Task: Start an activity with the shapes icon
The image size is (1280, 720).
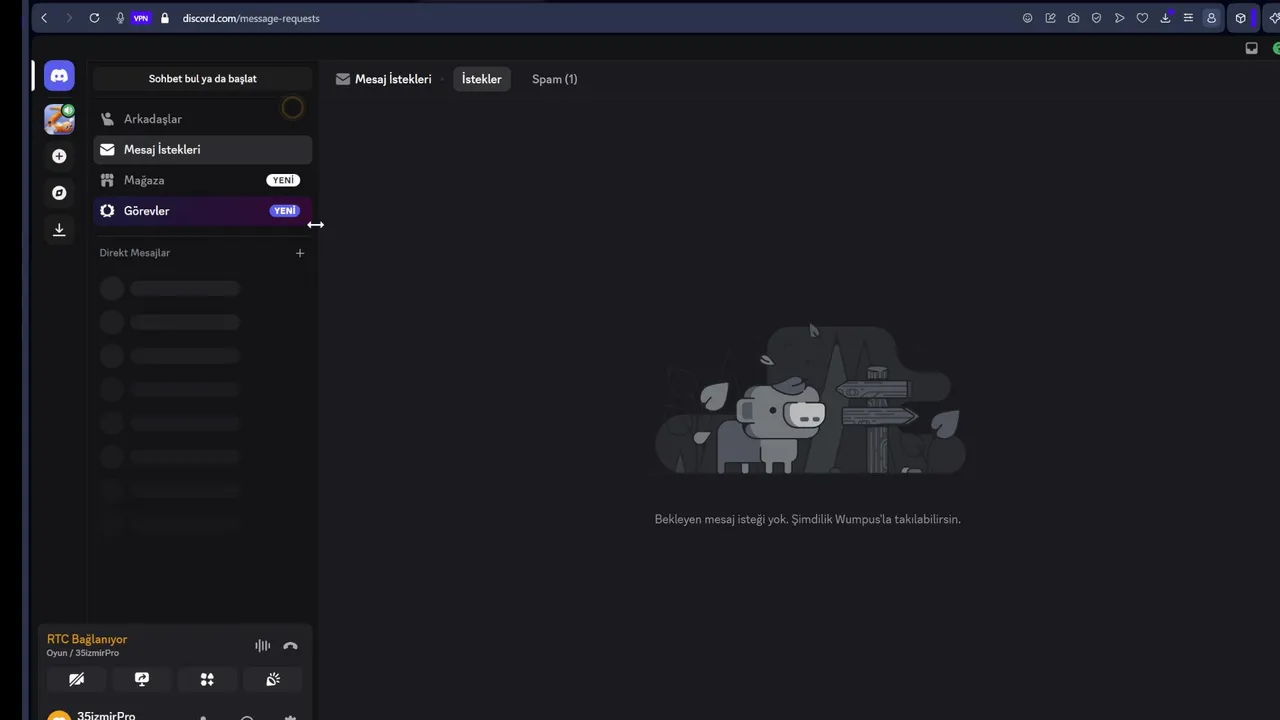Action: tap(207, 679)
